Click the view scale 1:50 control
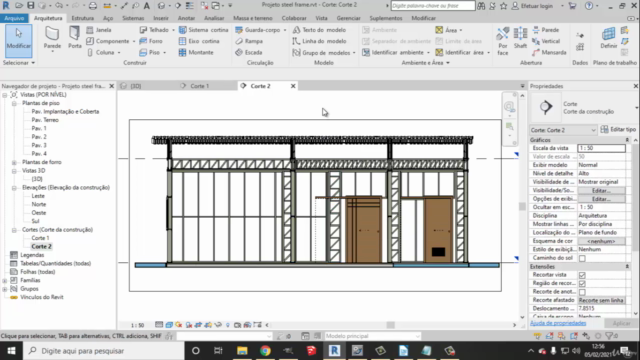The image size is (640, 360). [x=138, y=325]
